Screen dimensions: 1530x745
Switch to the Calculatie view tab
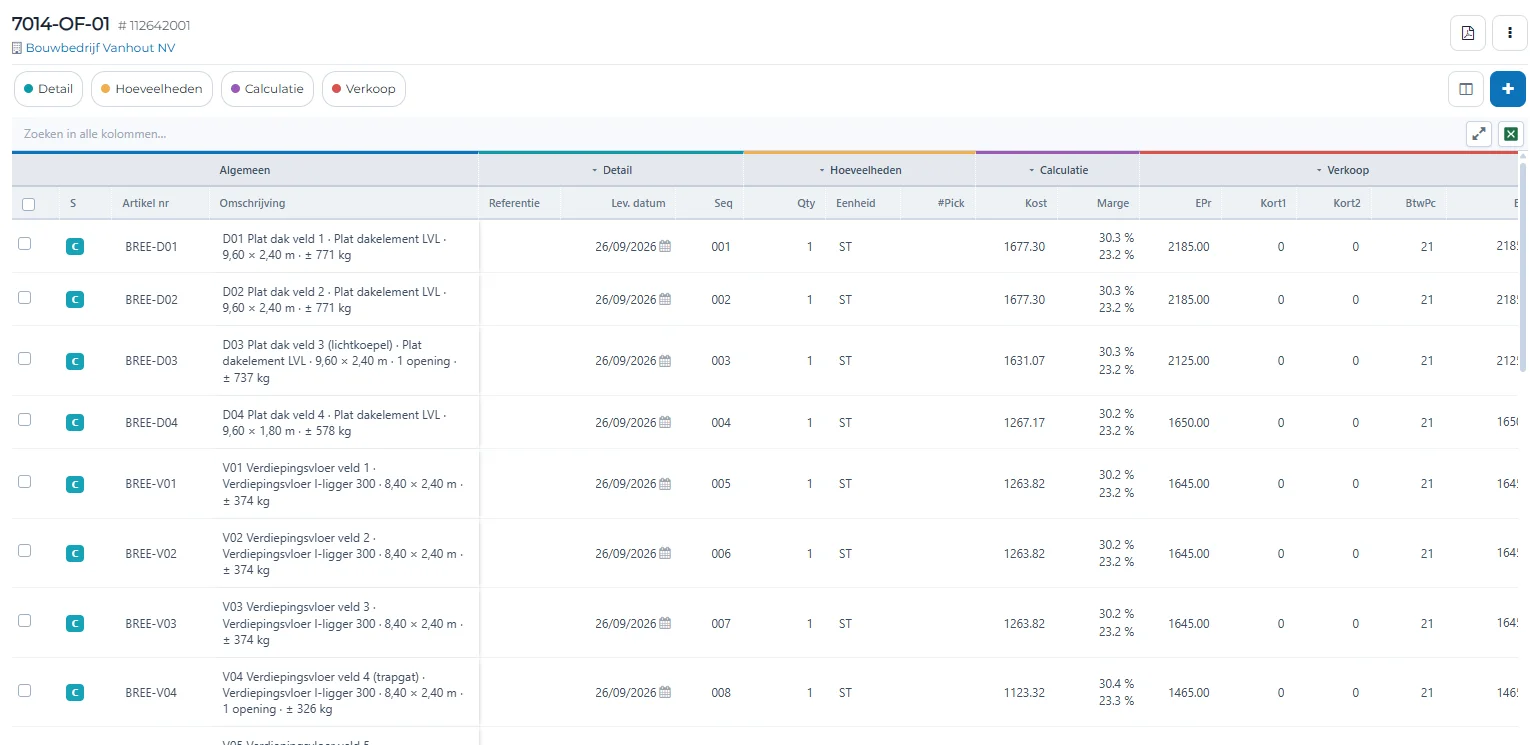267,89
